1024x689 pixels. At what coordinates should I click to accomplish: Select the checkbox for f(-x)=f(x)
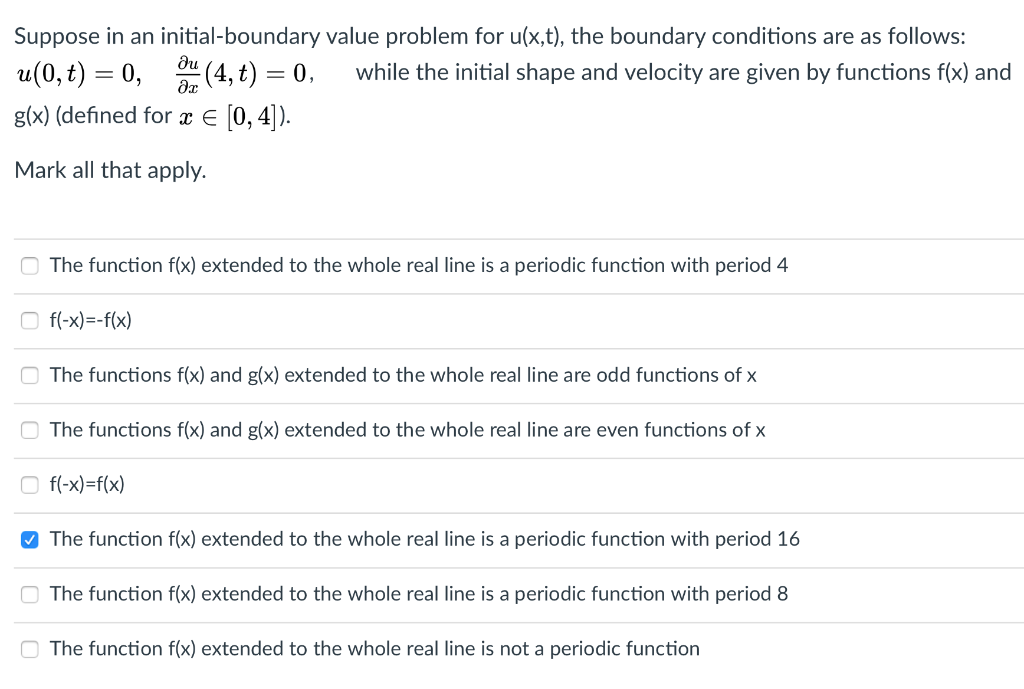(29, 484)
